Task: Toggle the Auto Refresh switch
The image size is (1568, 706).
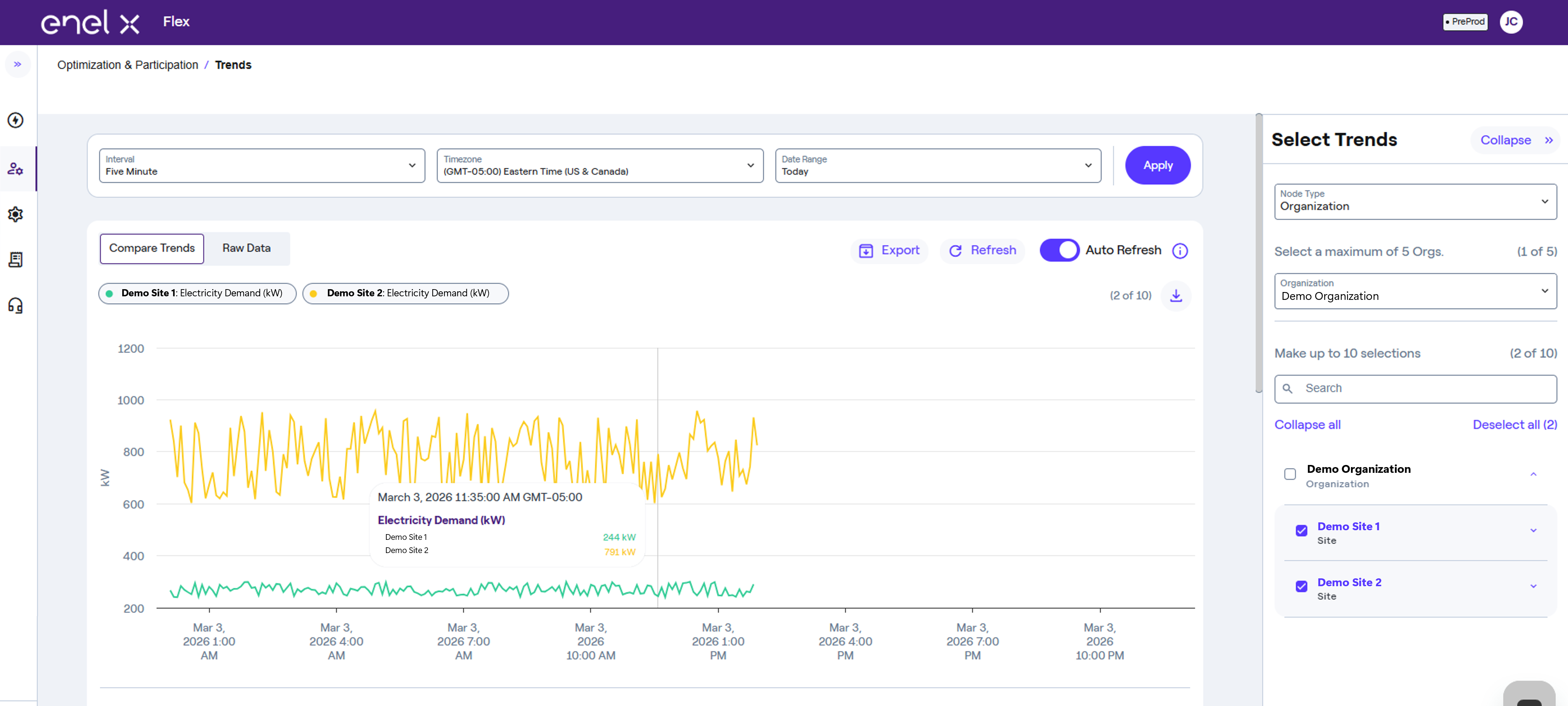Action: pos(1059,250)
